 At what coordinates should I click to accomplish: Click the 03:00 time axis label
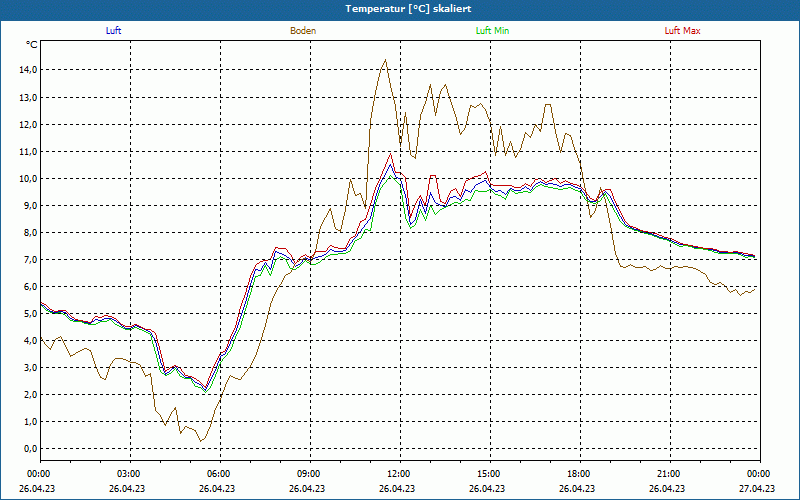[x=128, y=474]
